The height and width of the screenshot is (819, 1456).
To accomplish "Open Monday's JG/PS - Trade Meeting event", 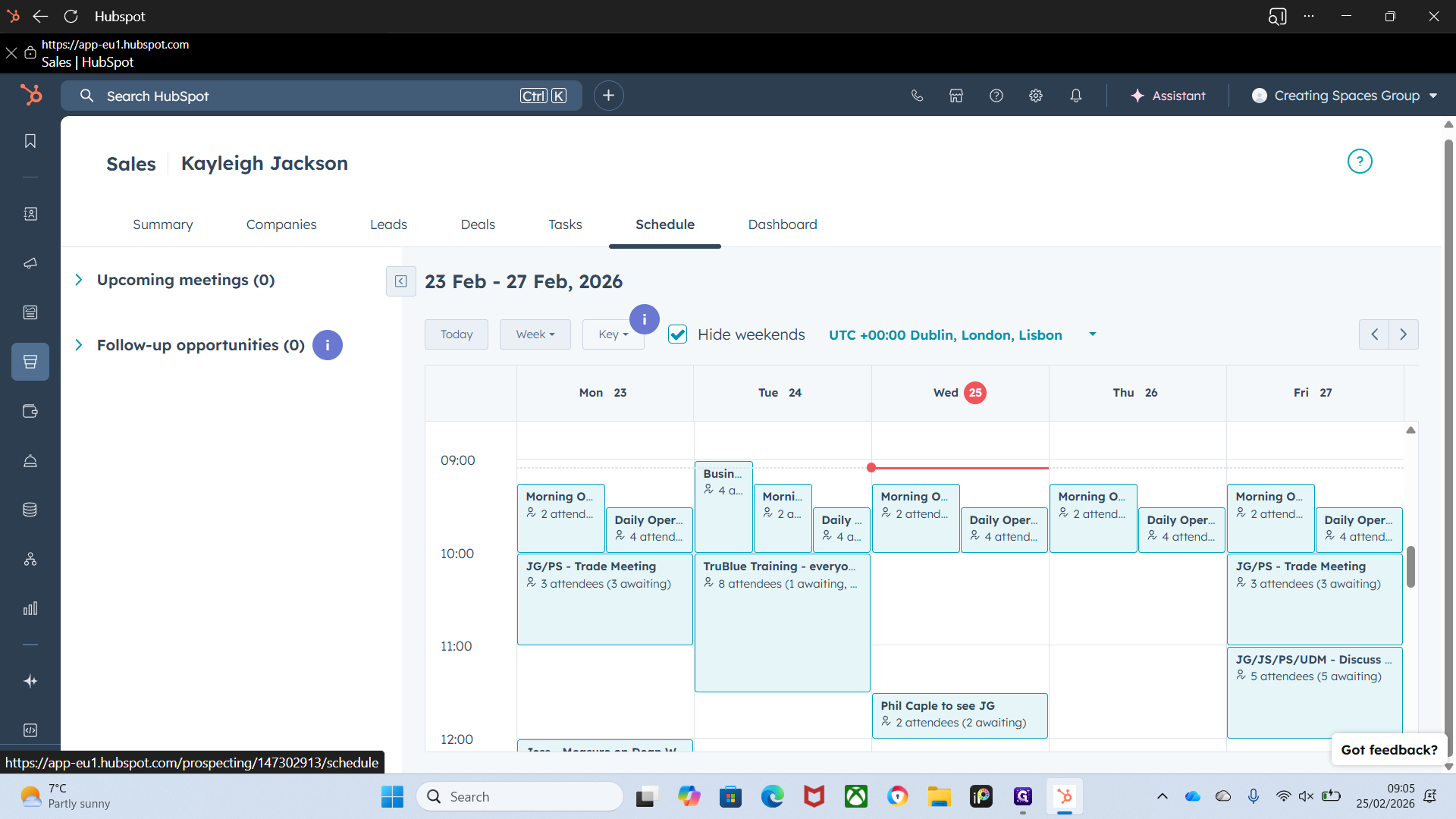I will point(604,599).
